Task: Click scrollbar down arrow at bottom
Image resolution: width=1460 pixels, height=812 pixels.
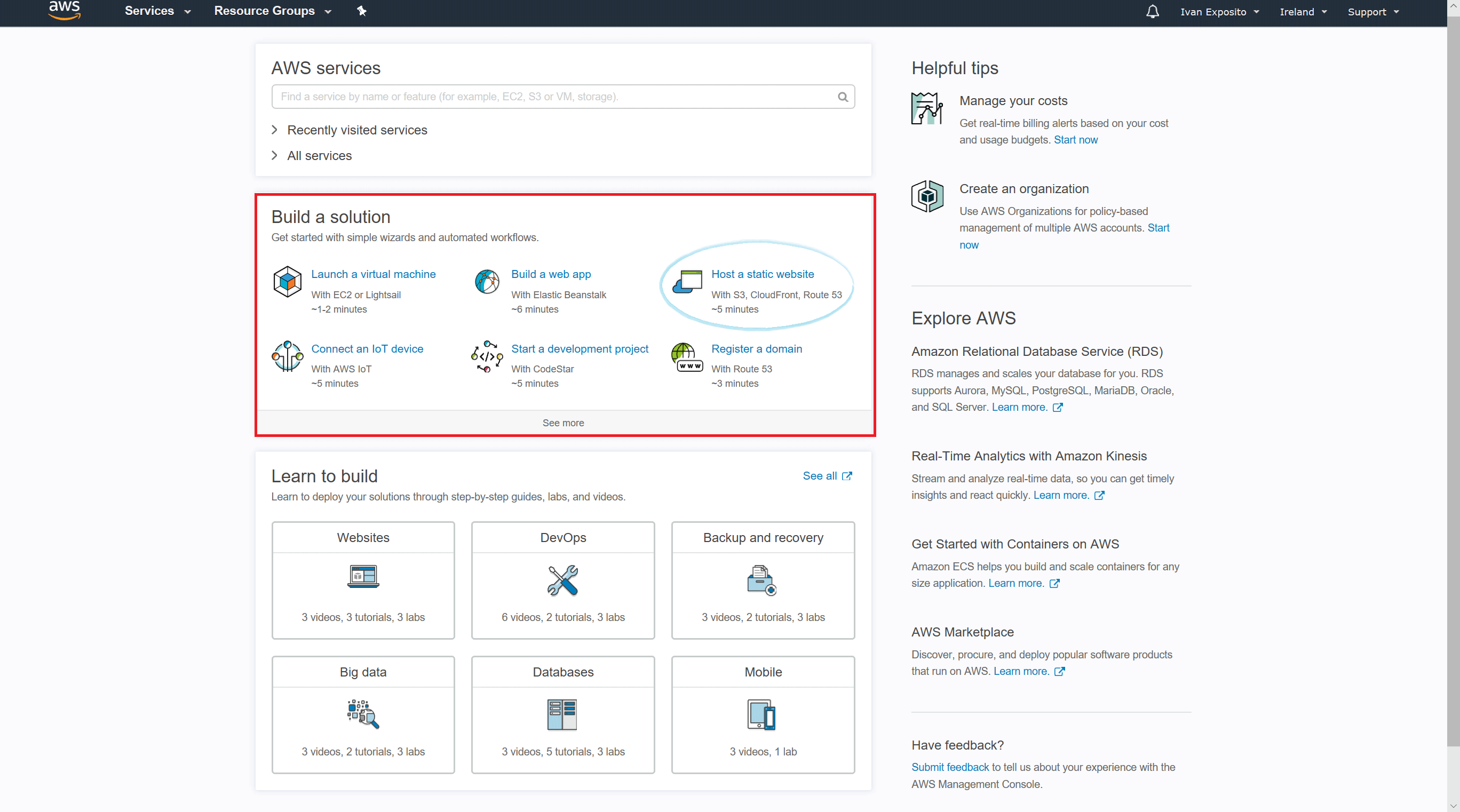Action: 1453,805
